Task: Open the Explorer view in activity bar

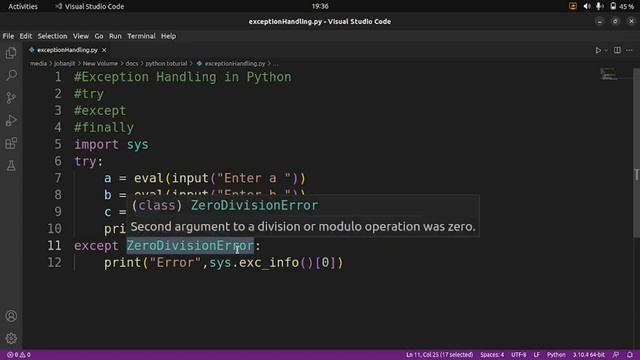Action: click(x=11, y=53)
